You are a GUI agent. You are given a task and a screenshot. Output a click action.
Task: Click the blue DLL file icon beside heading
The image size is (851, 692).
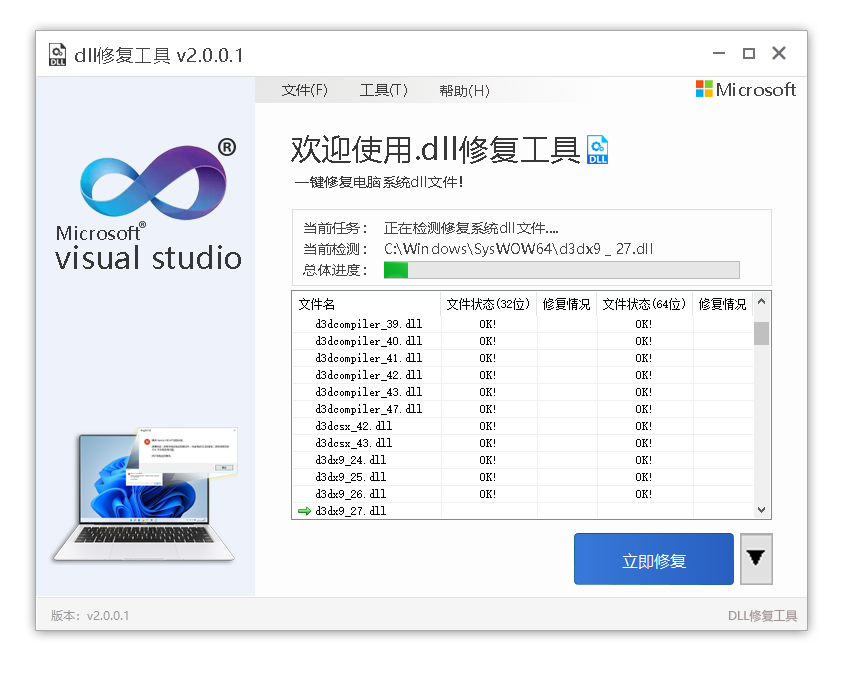(598, 150)
